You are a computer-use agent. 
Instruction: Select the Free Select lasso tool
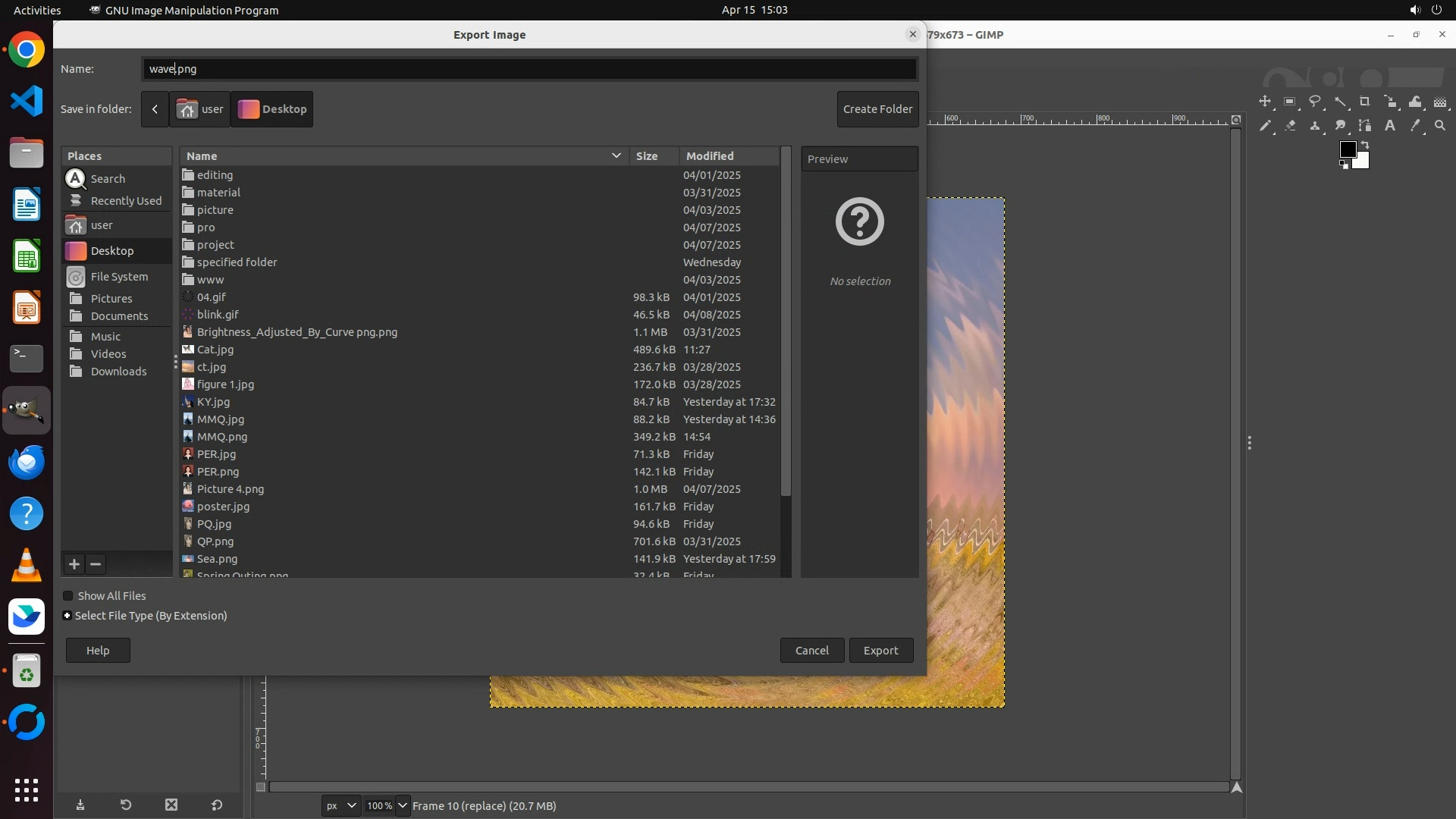[x=1315, y=102]
